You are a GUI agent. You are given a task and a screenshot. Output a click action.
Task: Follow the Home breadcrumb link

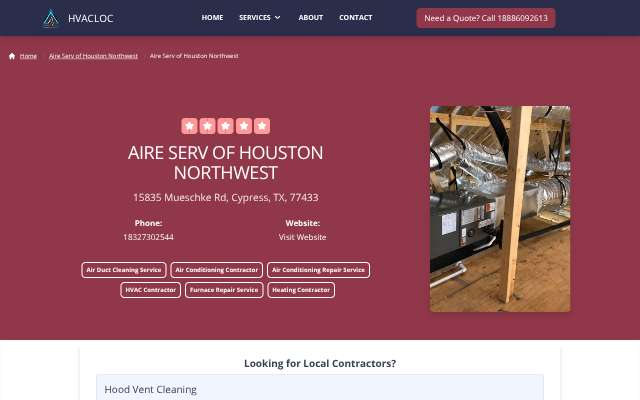pyautogui.click(x=28, y=56)
